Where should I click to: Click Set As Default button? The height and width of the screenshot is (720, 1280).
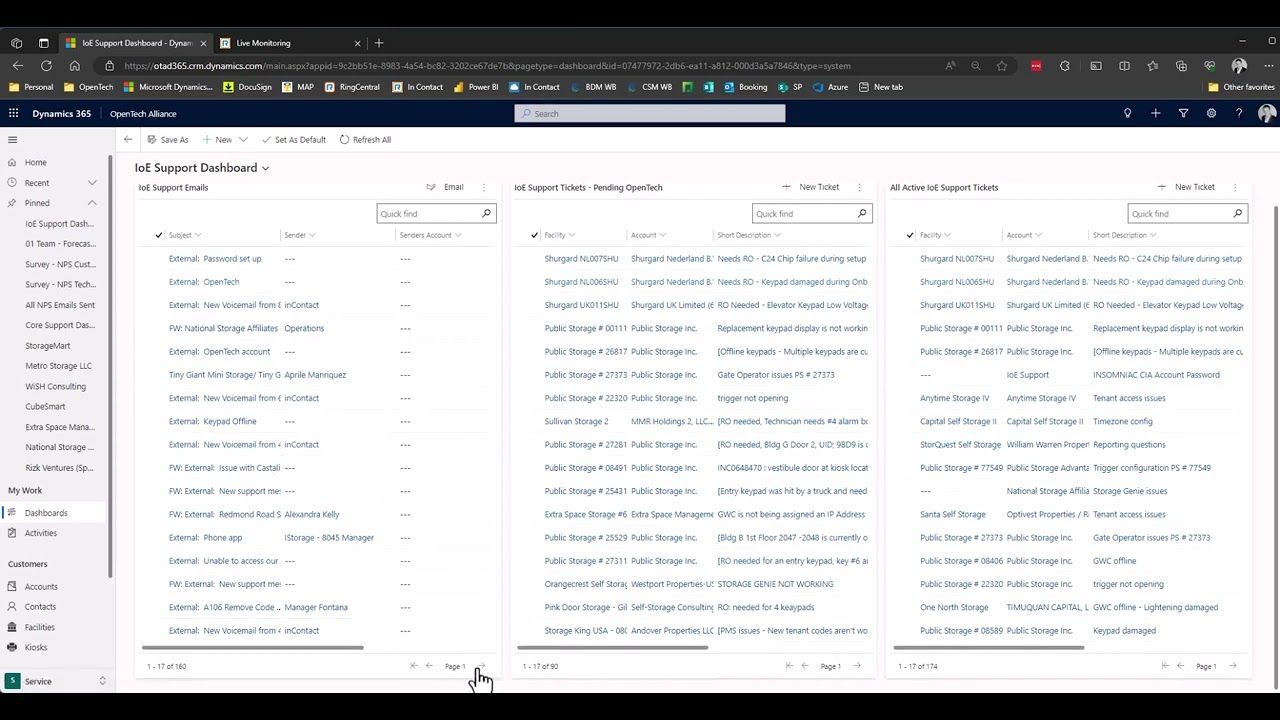[x=293, y=140]
